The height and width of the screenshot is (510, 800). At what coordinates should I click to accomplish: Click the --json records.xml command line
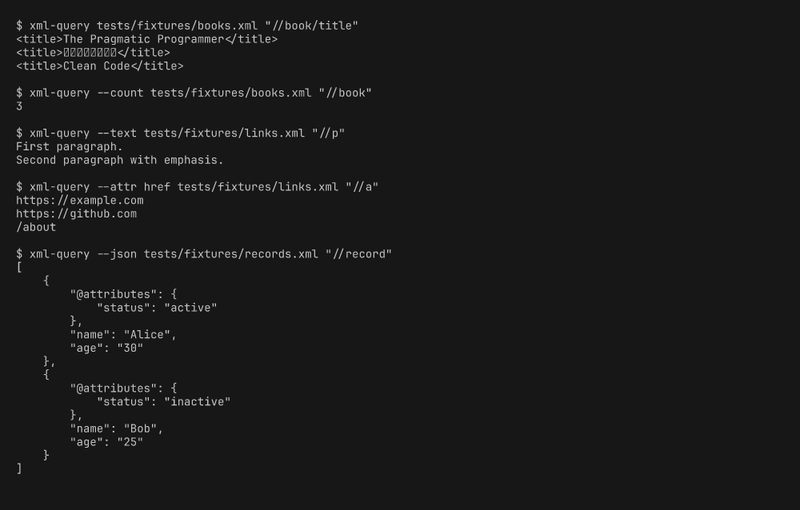coord(204,254)
